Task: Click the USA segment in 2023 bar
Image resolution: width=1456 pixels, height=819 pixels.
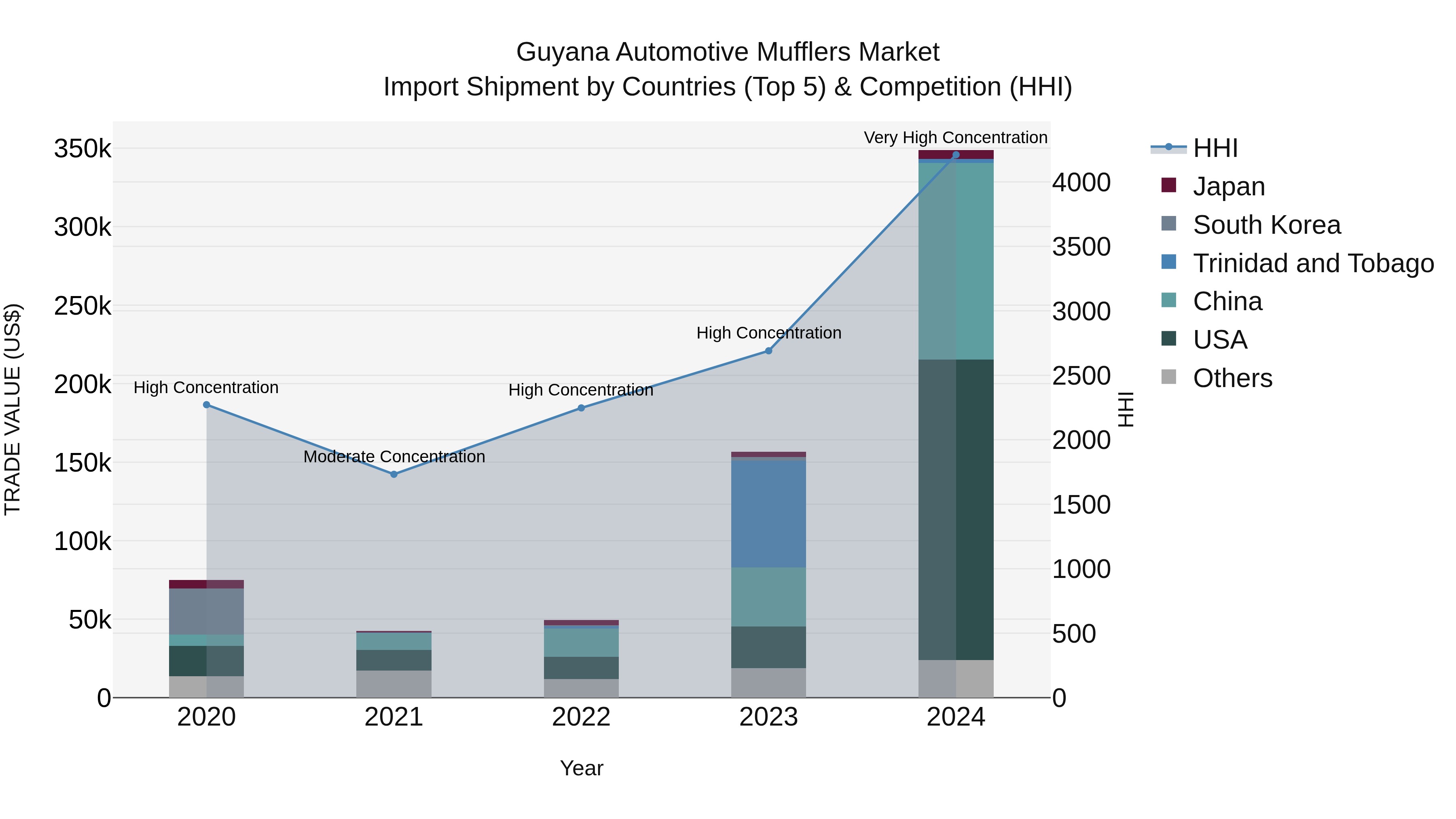Action: coord(769,647)
